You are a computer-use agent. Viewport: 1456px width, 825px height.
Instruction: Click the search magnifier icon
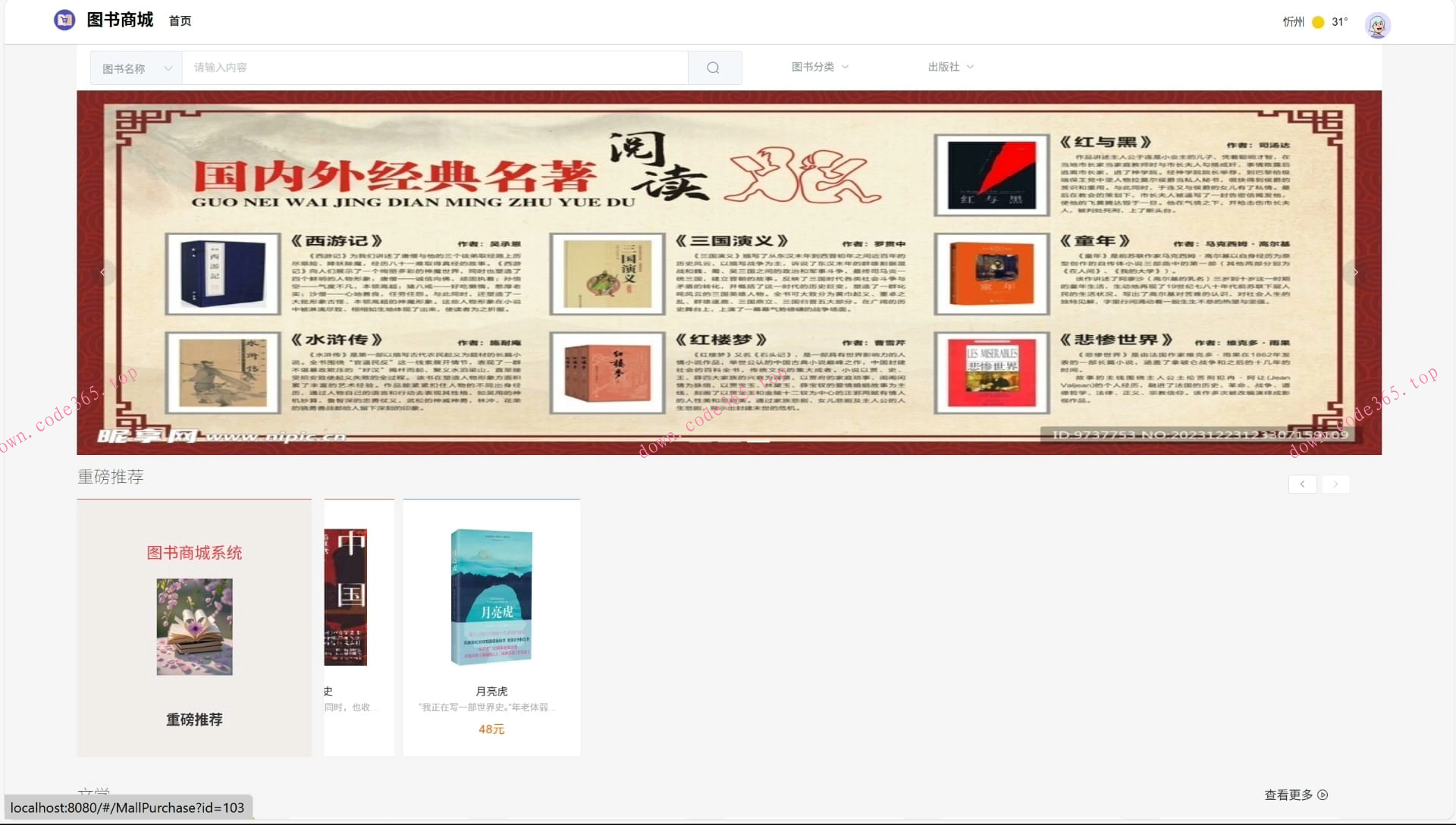(x=714, y=67)
